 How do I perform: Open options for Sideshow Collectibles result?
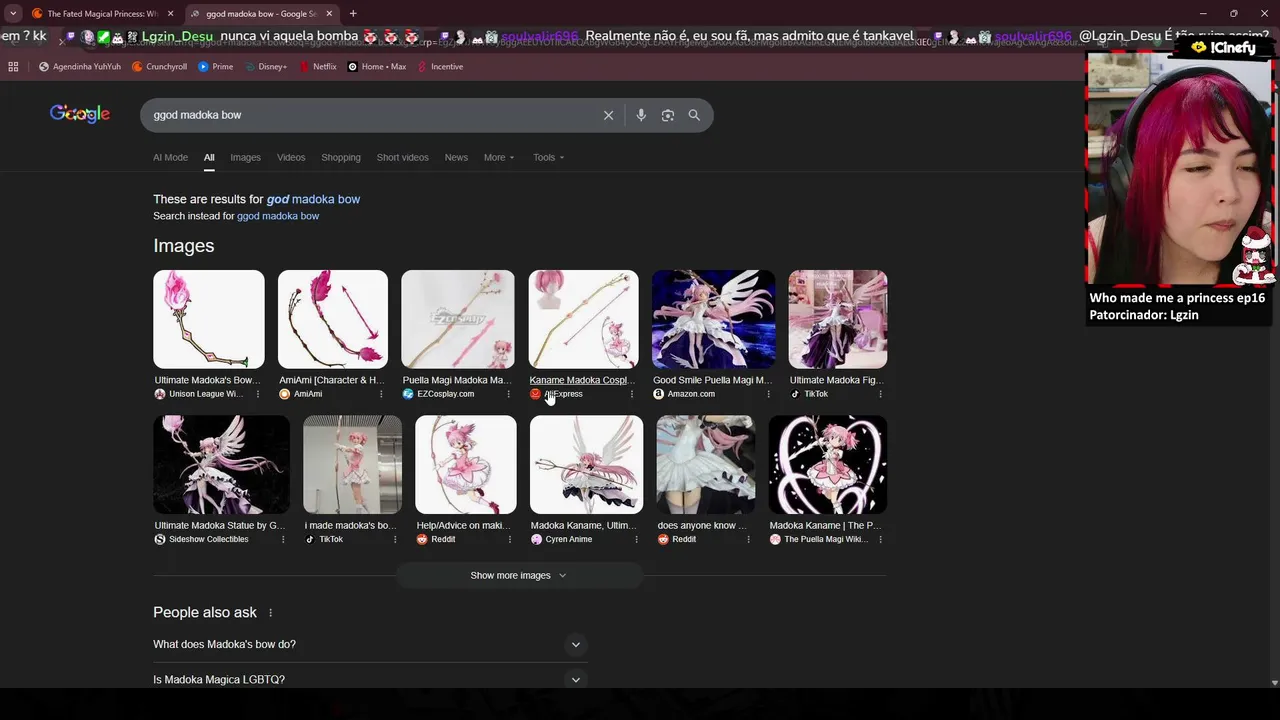pyautogui.click(x=283, y=539)
